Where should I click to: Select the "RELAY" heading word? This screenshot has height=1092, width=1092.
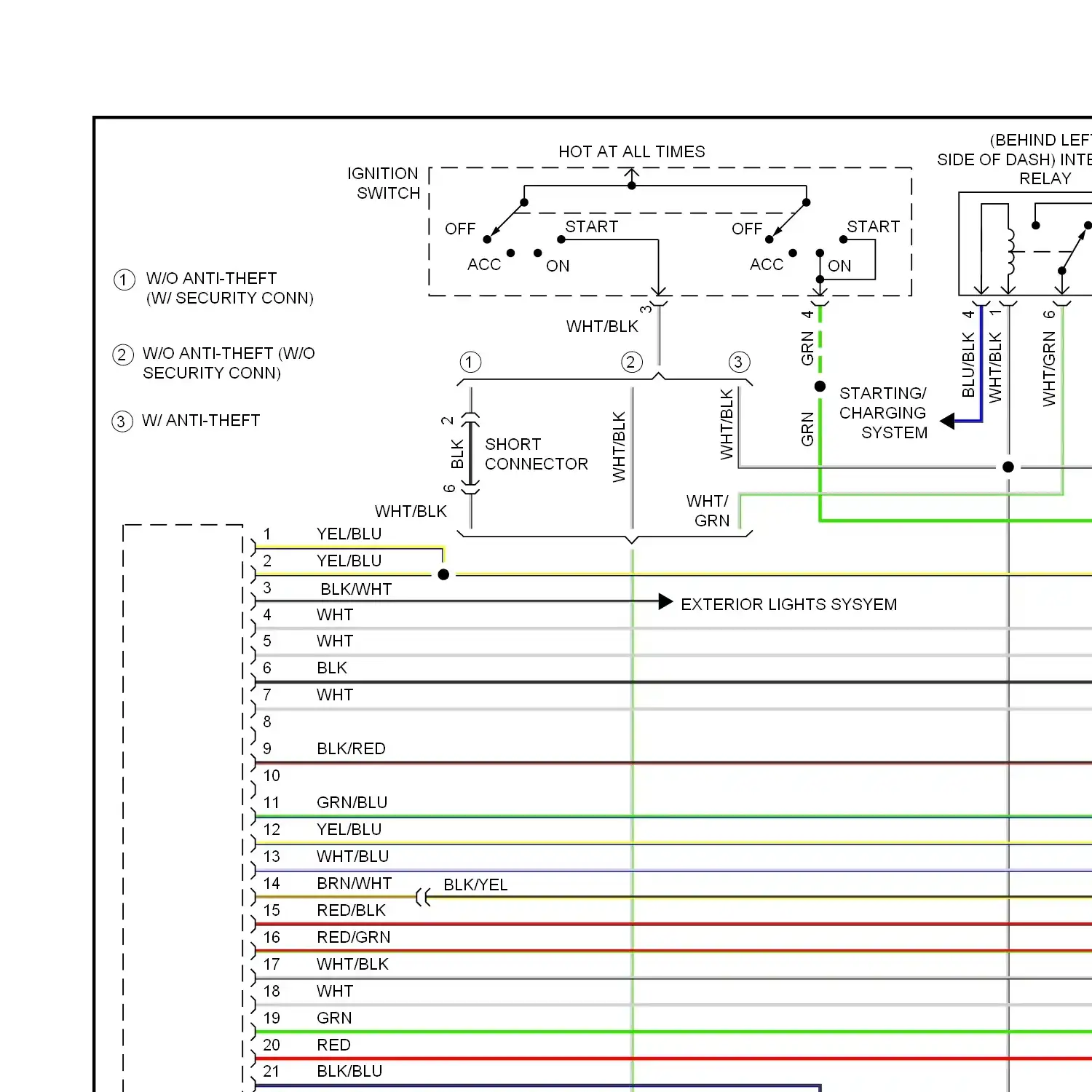(x=1045, y=178)
